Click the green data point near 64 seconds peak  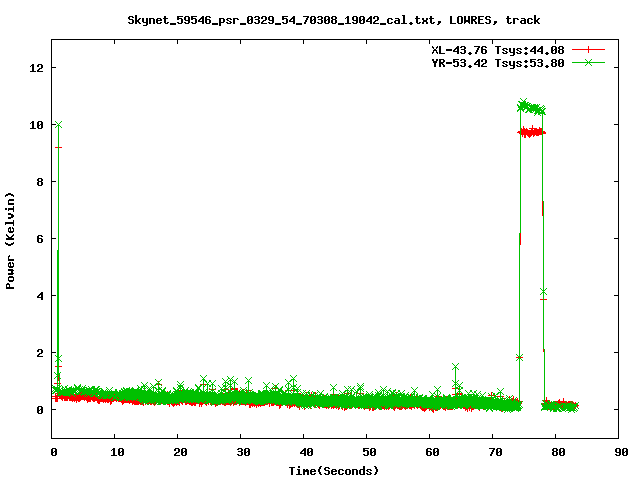(456, 367)
